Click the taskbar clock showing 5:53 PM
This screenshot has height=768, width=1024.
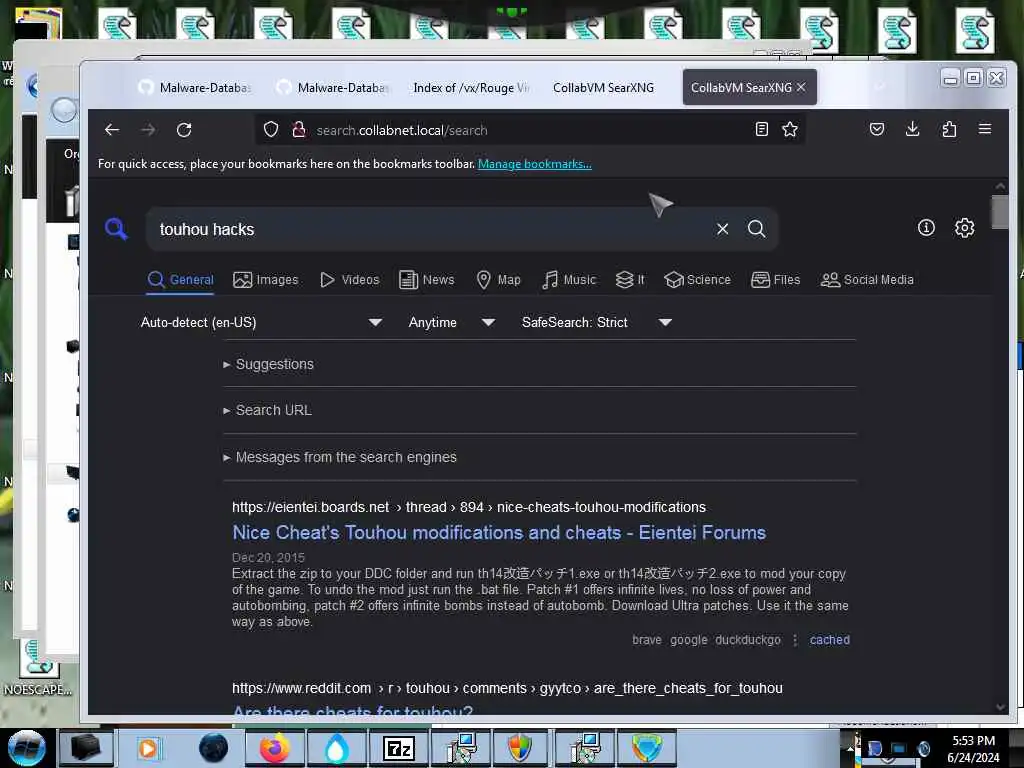[973, 748]
